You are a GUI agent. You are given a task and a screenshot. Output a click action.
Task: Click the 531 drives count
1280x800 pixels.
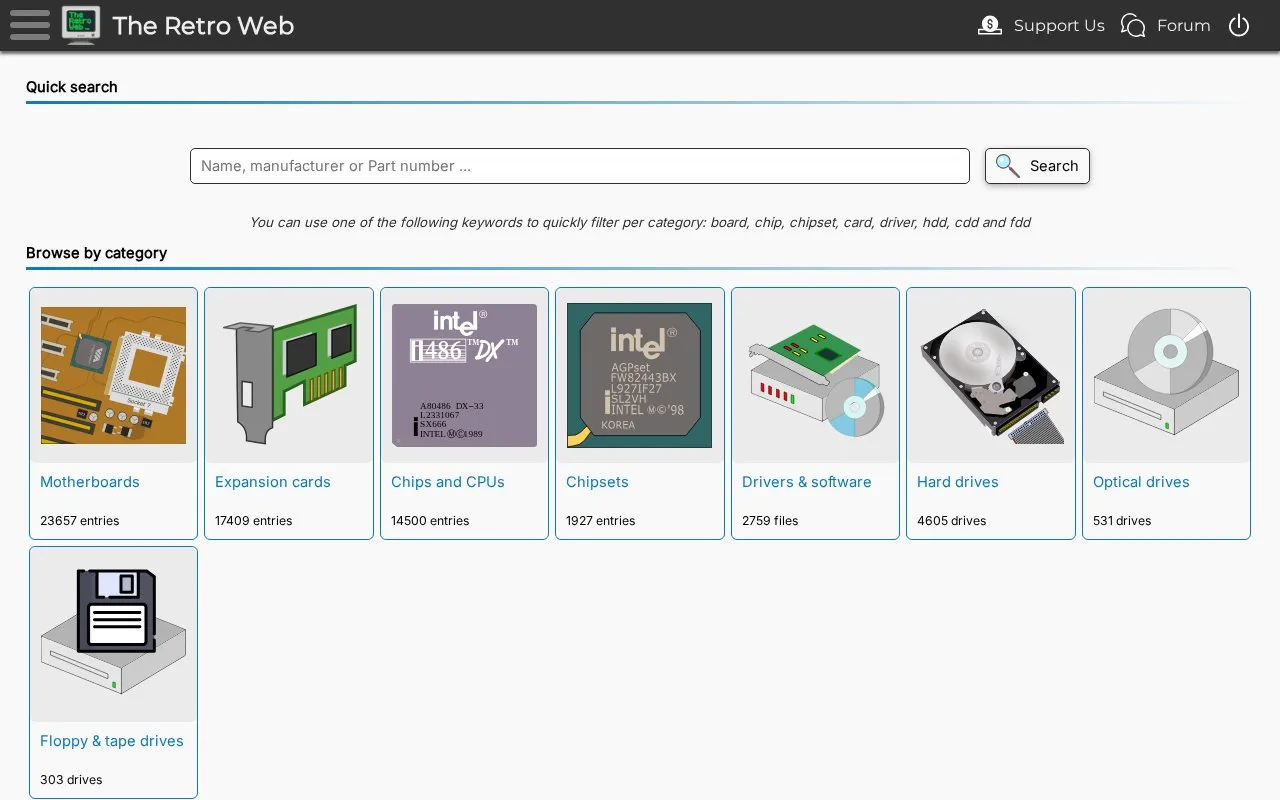coord(1122,521)
